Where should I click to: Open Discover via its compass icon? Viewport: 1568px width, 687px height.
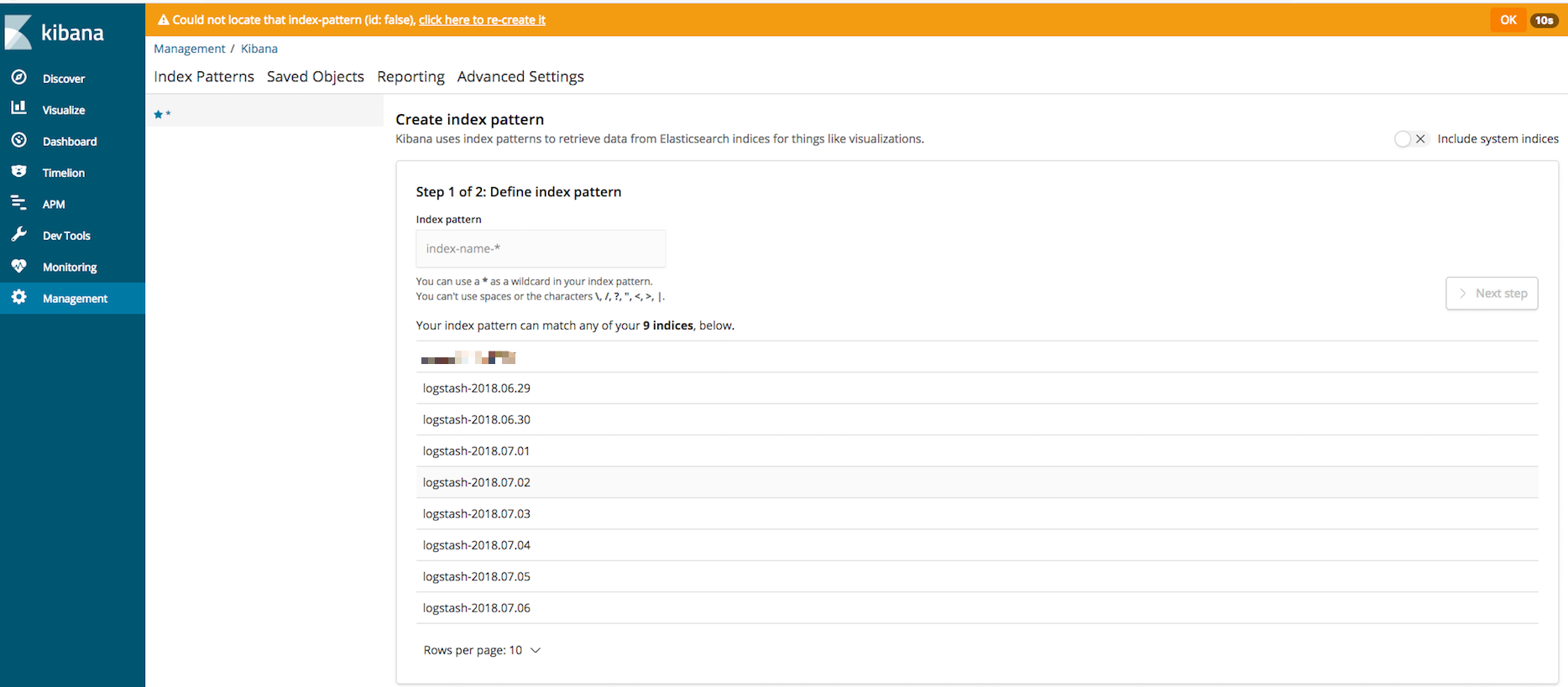coord(18,77)
